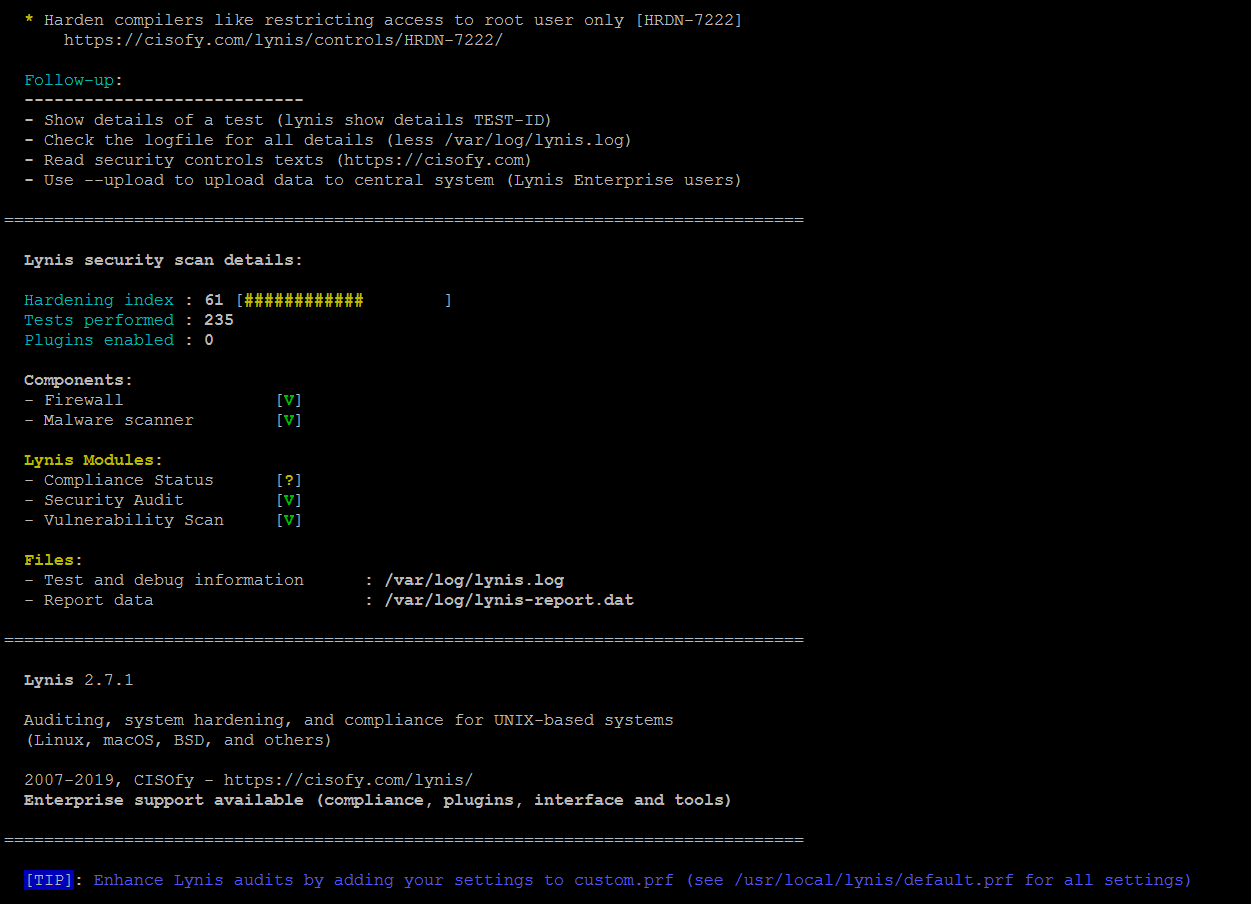The width and height of the screenshot is (1251, 904).
Task: Click the yellow hardening index progress bar
Action: pyautogui.click(x=303, y=300)
